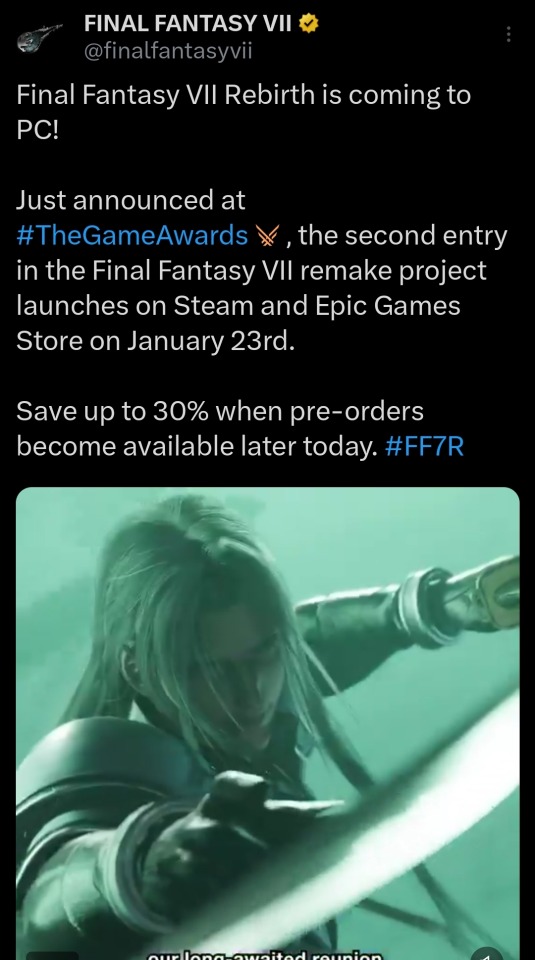
Task: Open the #FF7R hashtag link
Action: (424, 446)
